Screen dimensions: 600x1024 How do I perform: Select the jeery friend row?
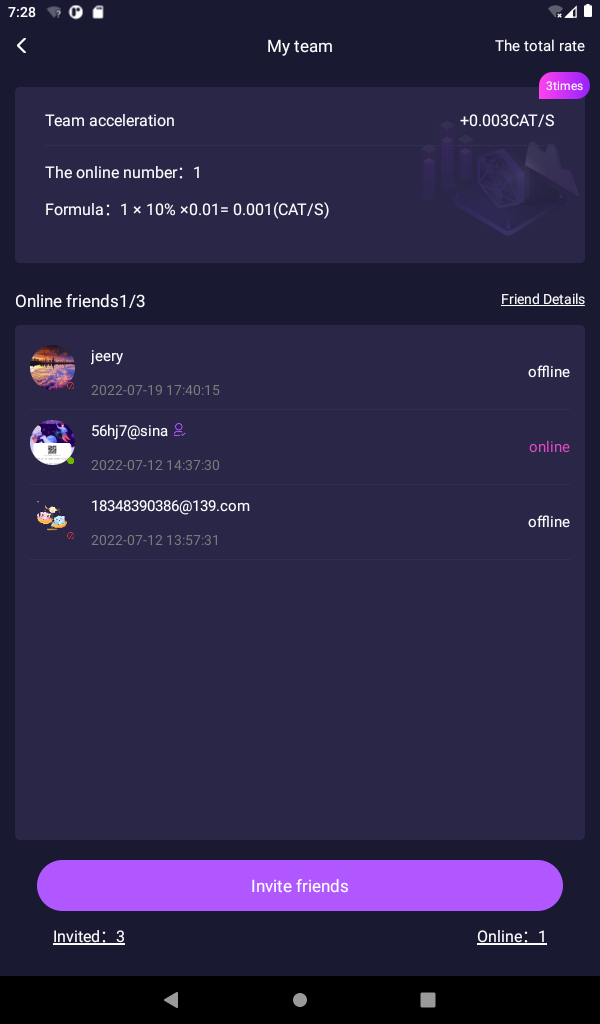click(300, 372)
